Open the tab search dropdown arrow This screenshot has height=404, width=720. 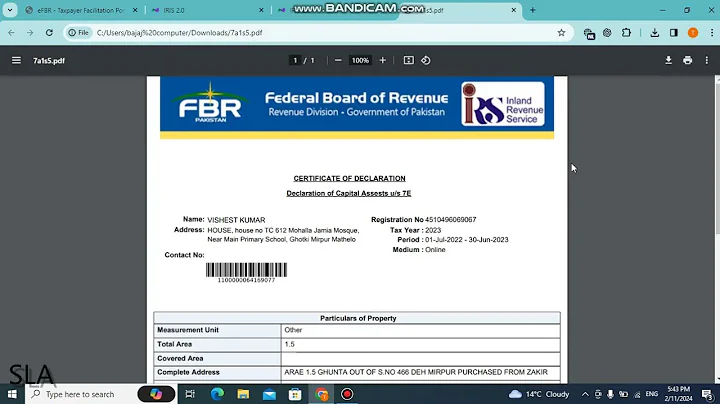point(10,10)
